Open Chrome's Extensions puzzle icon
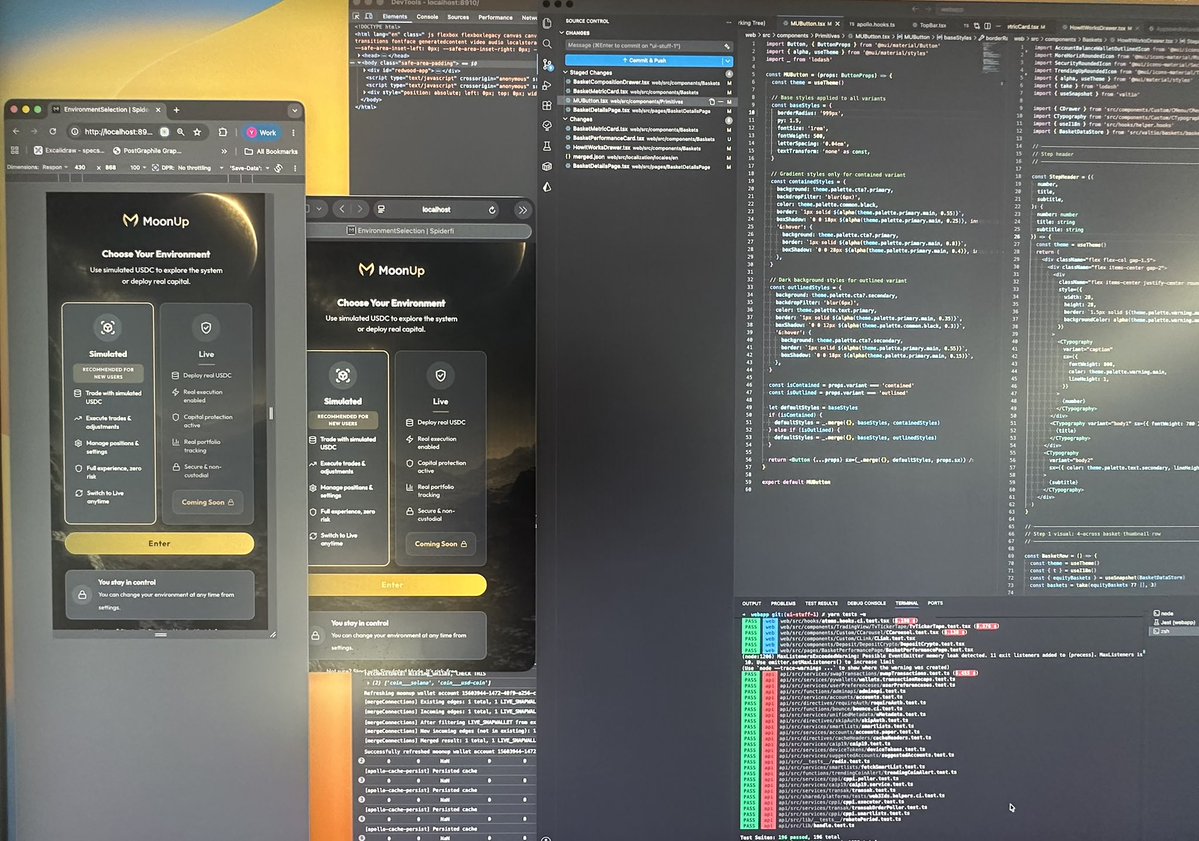 click(x=223, y=132)
